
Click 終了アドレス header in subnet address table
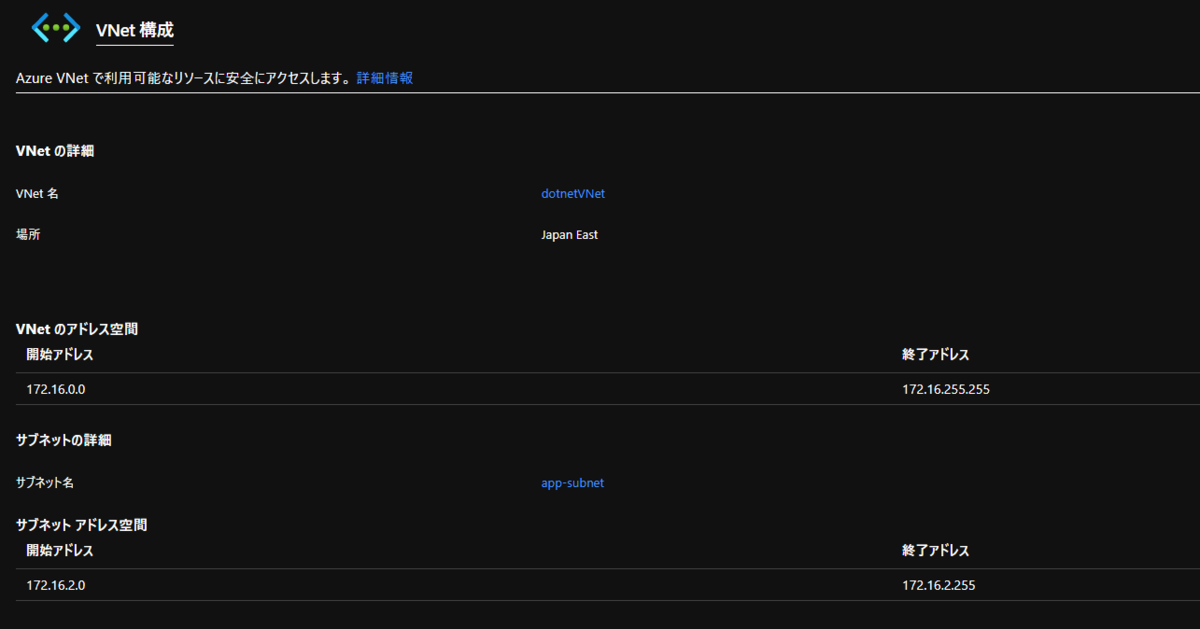point(936,551)
